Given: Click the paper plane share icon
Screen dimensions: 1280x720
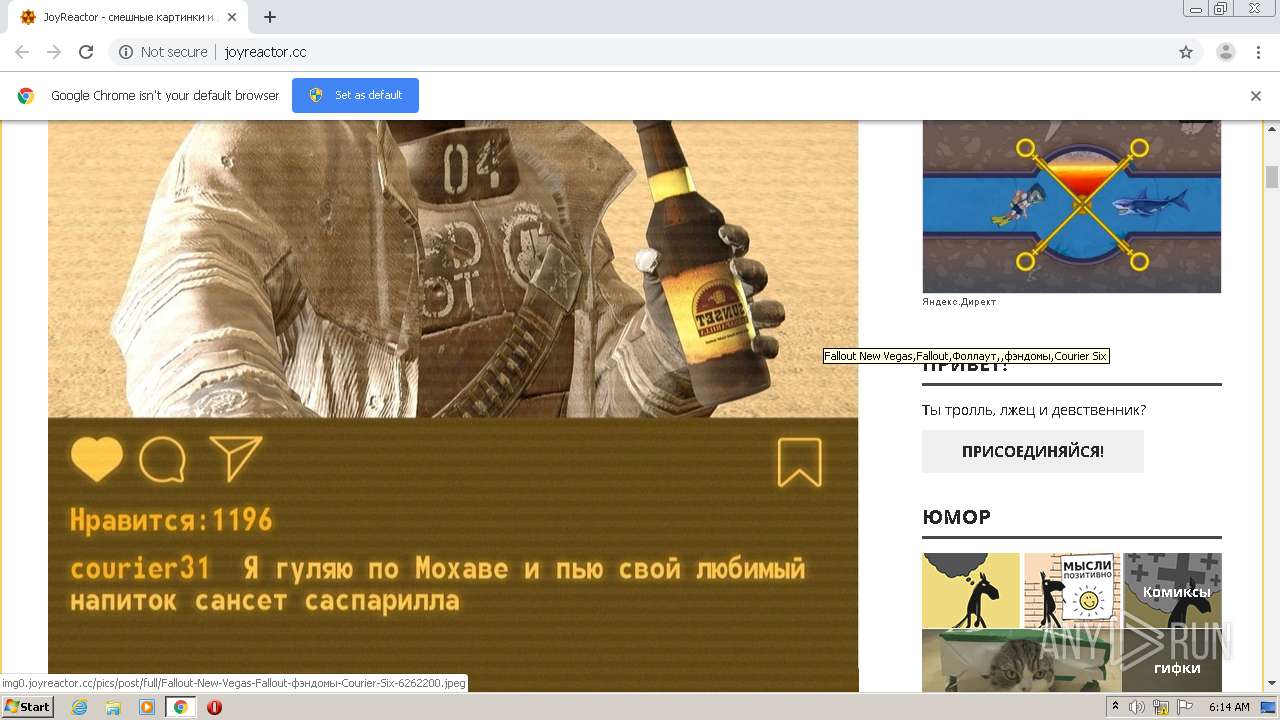Looking at the screenshot, I should tap(235, 459).
